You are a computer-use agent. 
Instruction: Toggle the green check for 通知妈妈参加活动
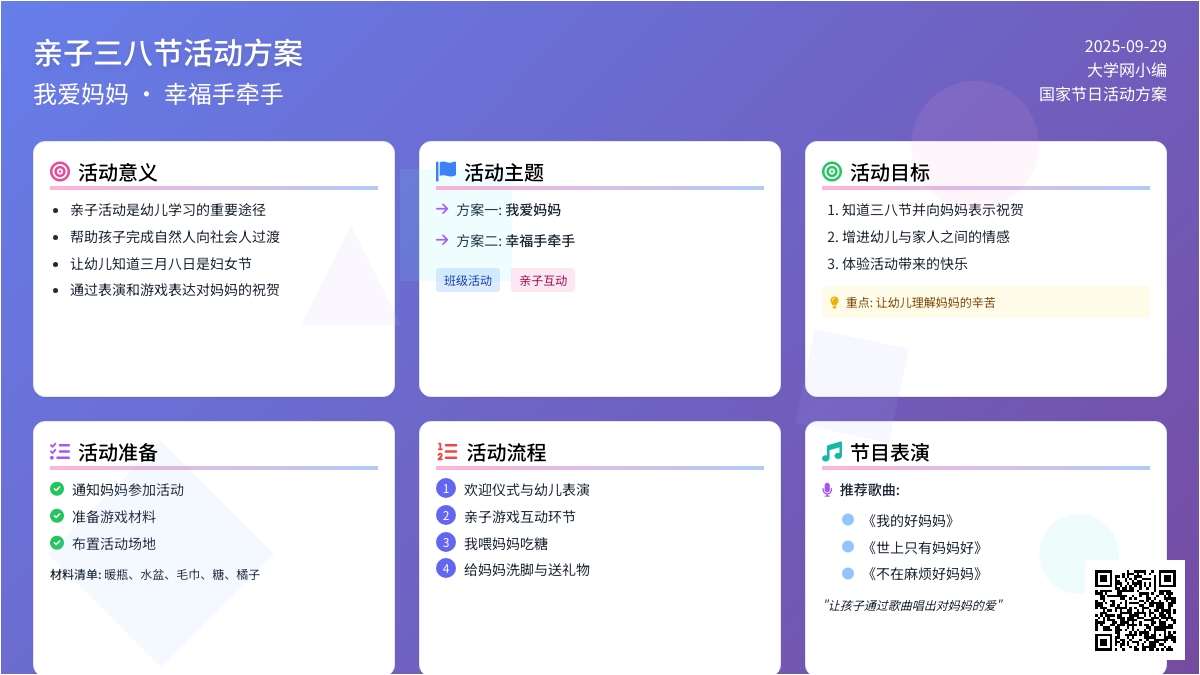click(57, 489)
